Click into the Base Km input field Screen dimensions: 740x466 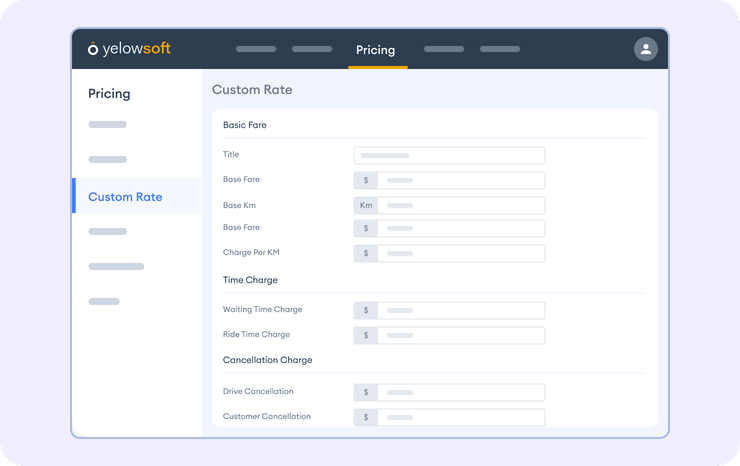click(461, 205)
